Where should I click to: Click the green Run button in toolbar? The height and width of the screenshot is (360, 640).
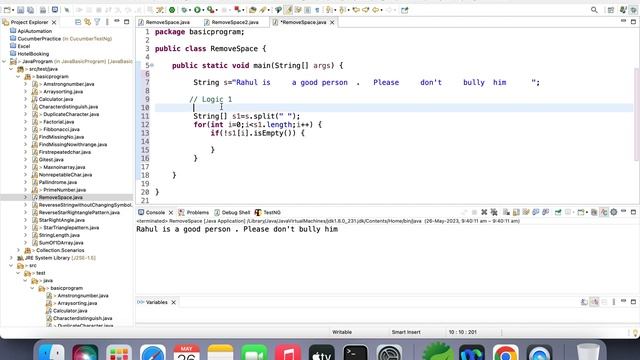pyautogui.click(x=198, y=10)
